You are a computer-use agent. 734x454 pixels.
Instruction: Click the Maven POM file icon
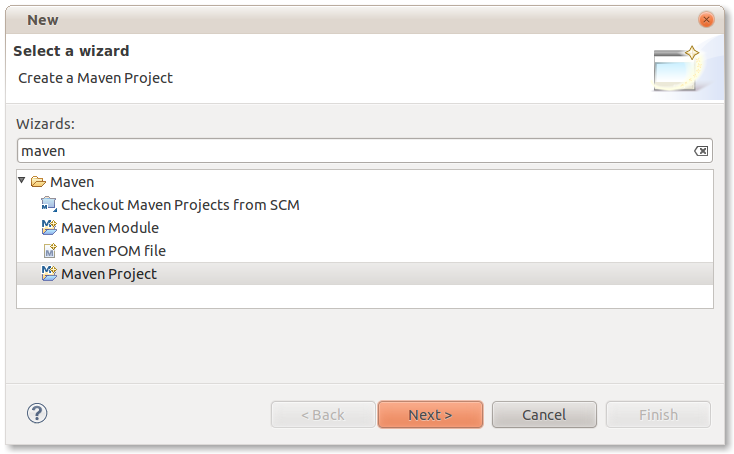pyautogui.click(x=50, y=250)
